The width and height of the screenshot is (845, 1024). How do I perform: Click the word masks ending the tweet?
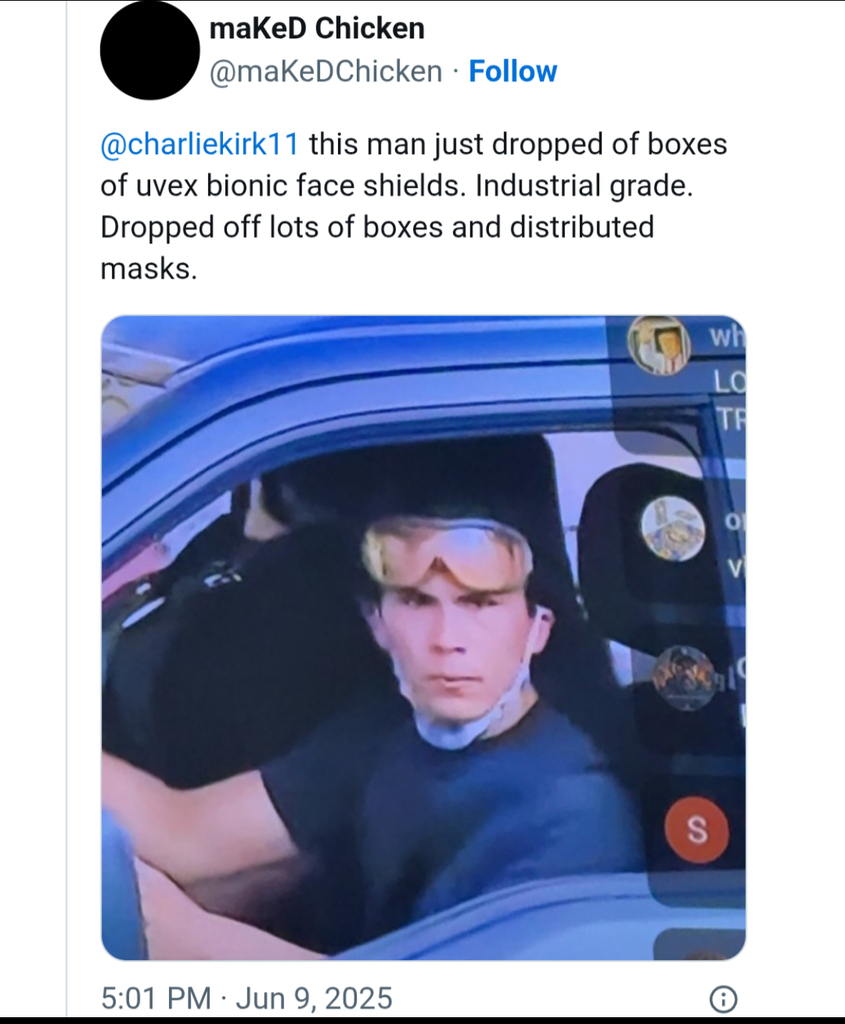148,269
